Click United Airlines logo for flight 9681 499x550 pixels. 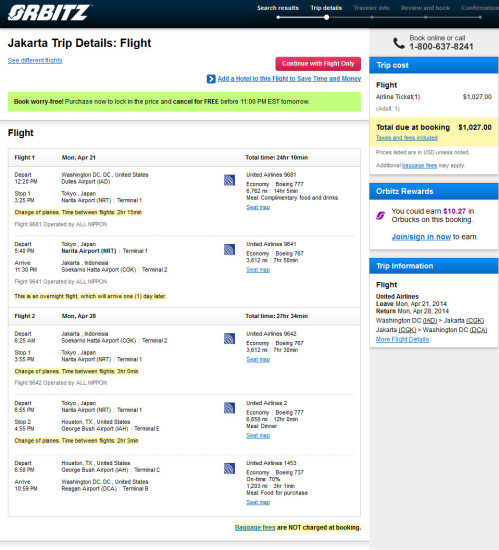tap(229, 180)
